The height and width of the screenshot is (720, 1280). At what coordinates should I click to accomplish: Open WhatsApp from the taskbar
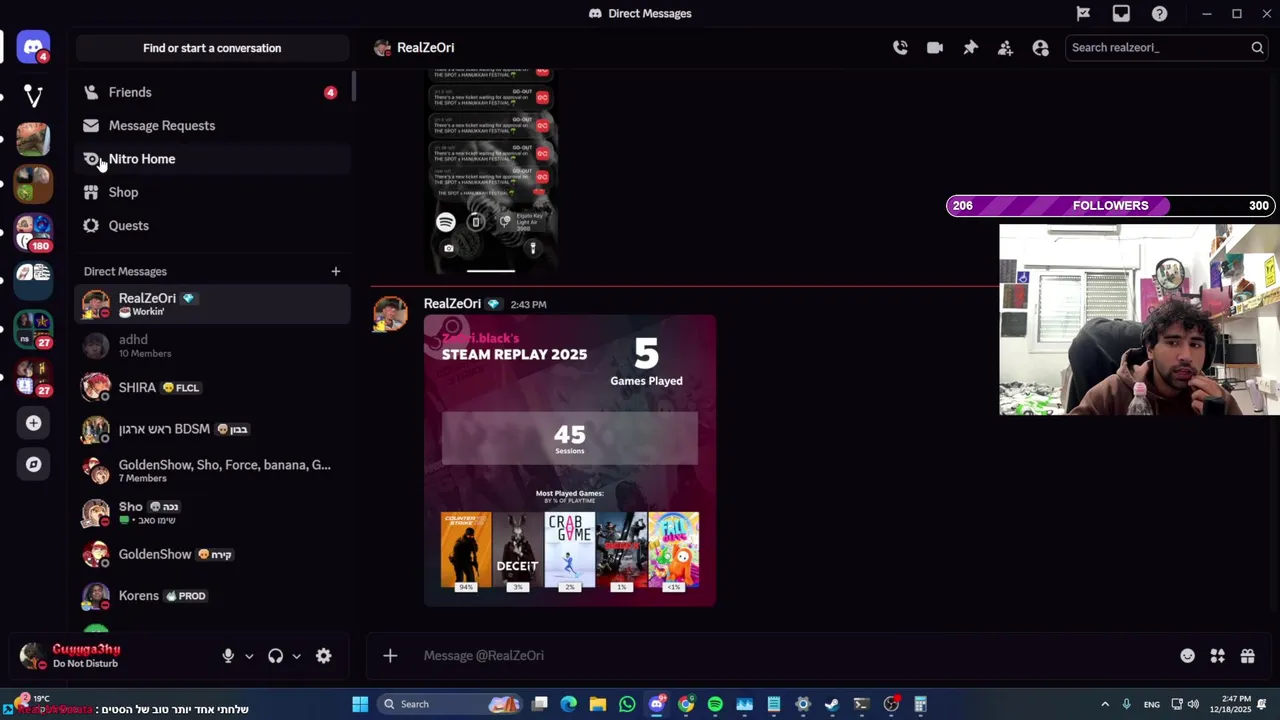pyautogui.click(x=627, y=704)
